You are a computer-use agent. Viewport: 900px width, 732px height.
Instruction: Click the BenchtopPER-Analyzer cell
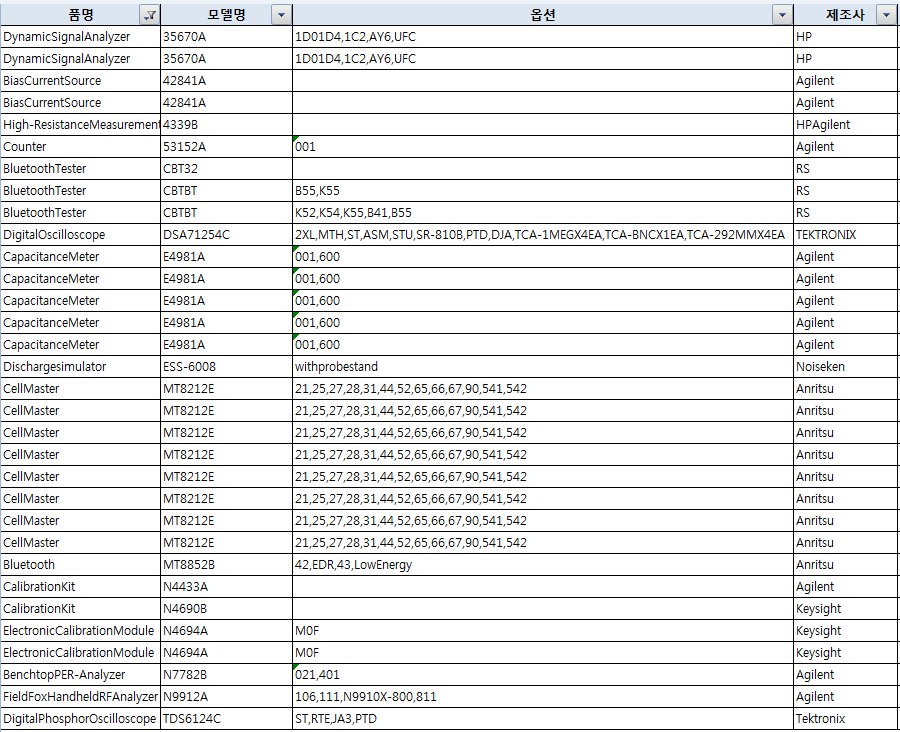pos(80,675)
